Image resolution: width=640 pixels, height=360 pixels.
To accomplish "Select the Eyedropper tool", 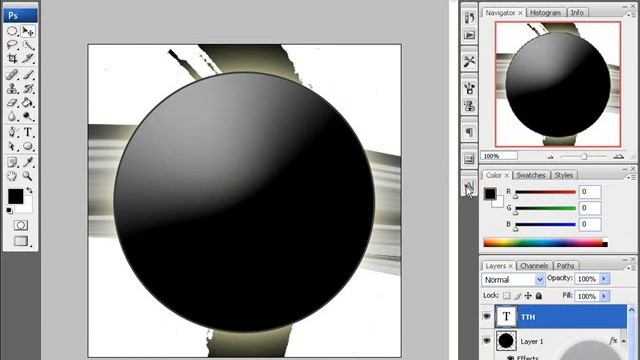I will [28, 162].
